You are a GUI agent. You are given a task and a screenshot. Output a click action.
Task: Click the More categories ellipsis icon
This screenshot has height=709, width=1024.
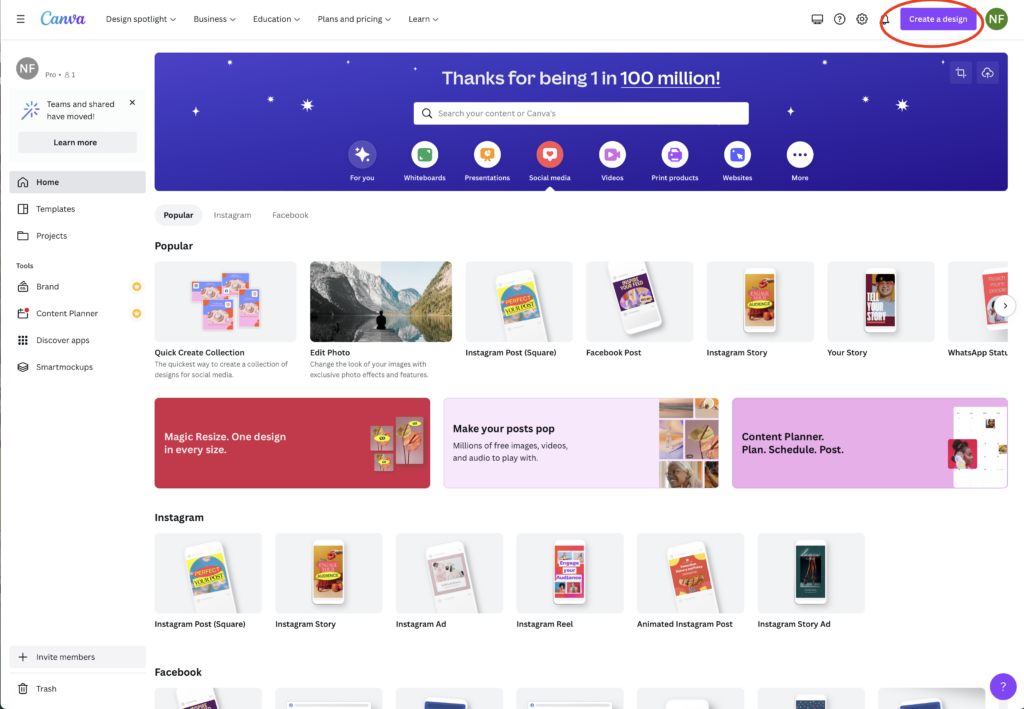tap(800, 155)
